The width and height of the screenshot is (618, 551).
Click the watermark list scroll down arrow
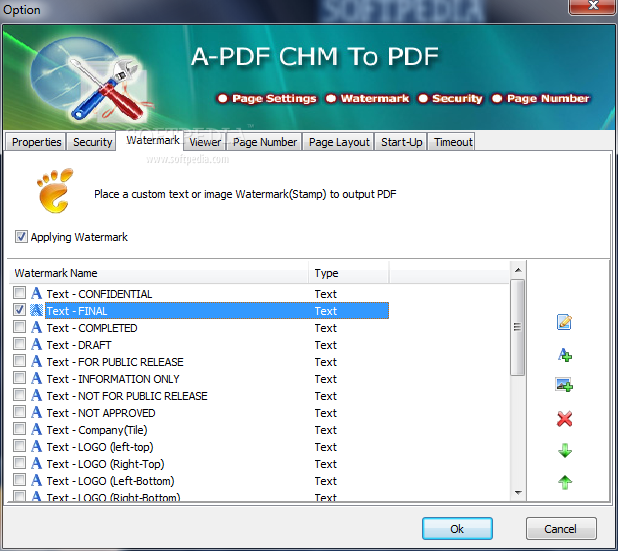click(x=518, y=492)
